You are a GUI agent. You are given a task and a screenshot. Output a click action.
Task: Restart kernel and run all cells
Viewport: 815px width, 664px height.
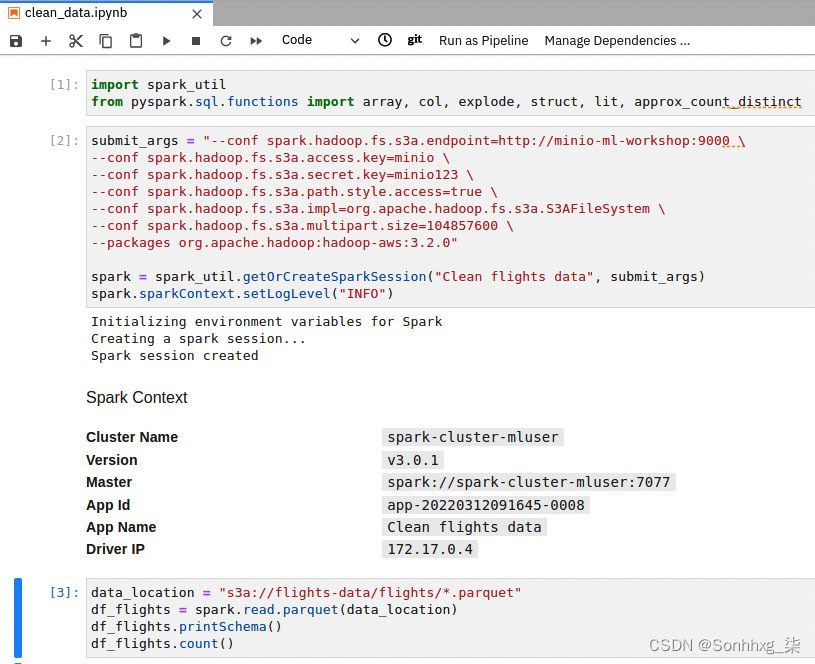pyautogui.click(x=256, y=41)
